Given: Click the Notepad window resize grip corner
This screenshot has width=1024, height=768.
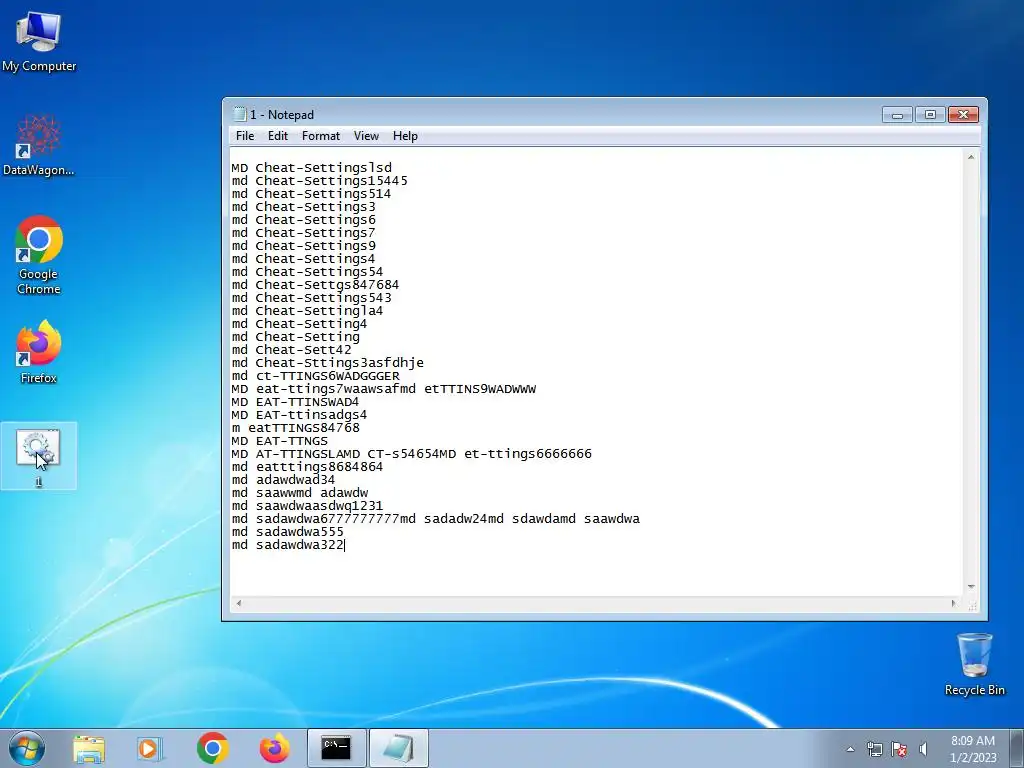Looking at the screenshot, I should tap(972, 605).
